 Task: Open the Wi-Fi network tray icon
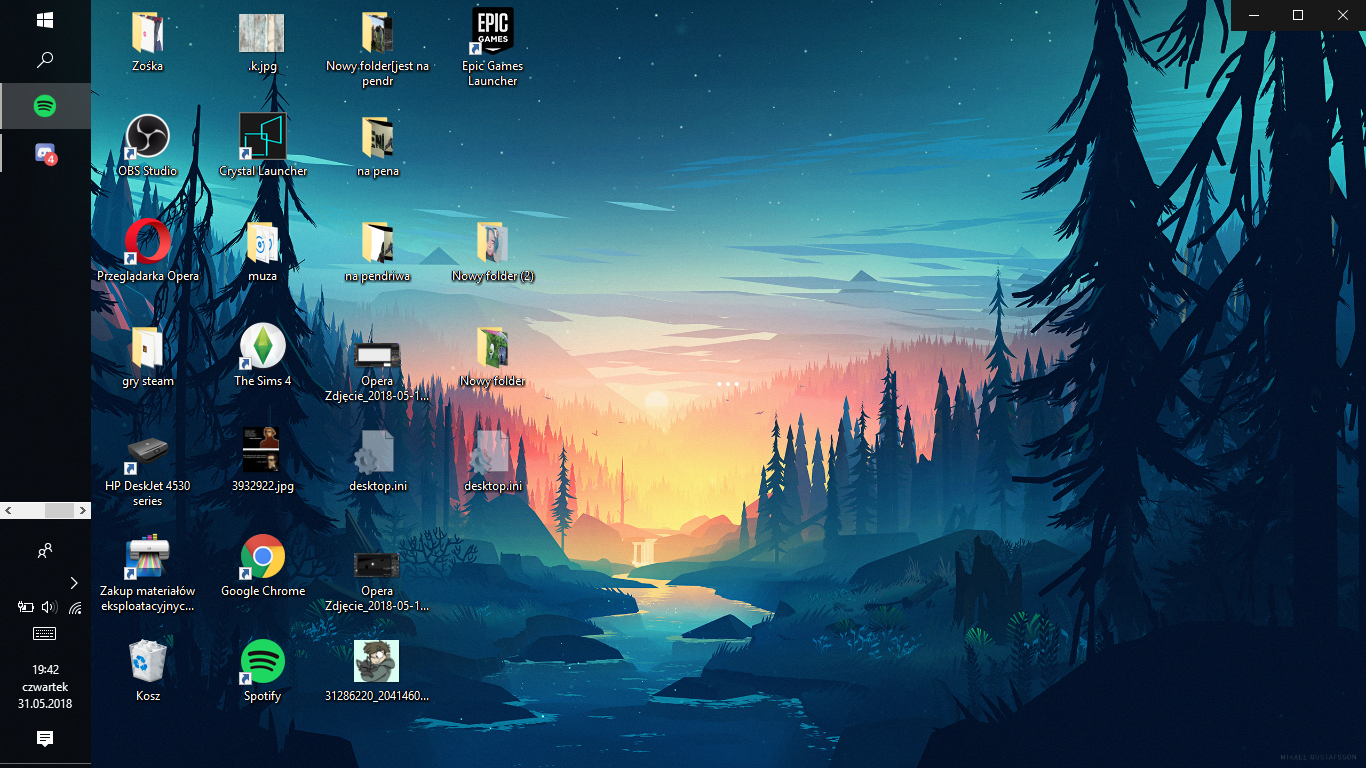pos(74,607)
